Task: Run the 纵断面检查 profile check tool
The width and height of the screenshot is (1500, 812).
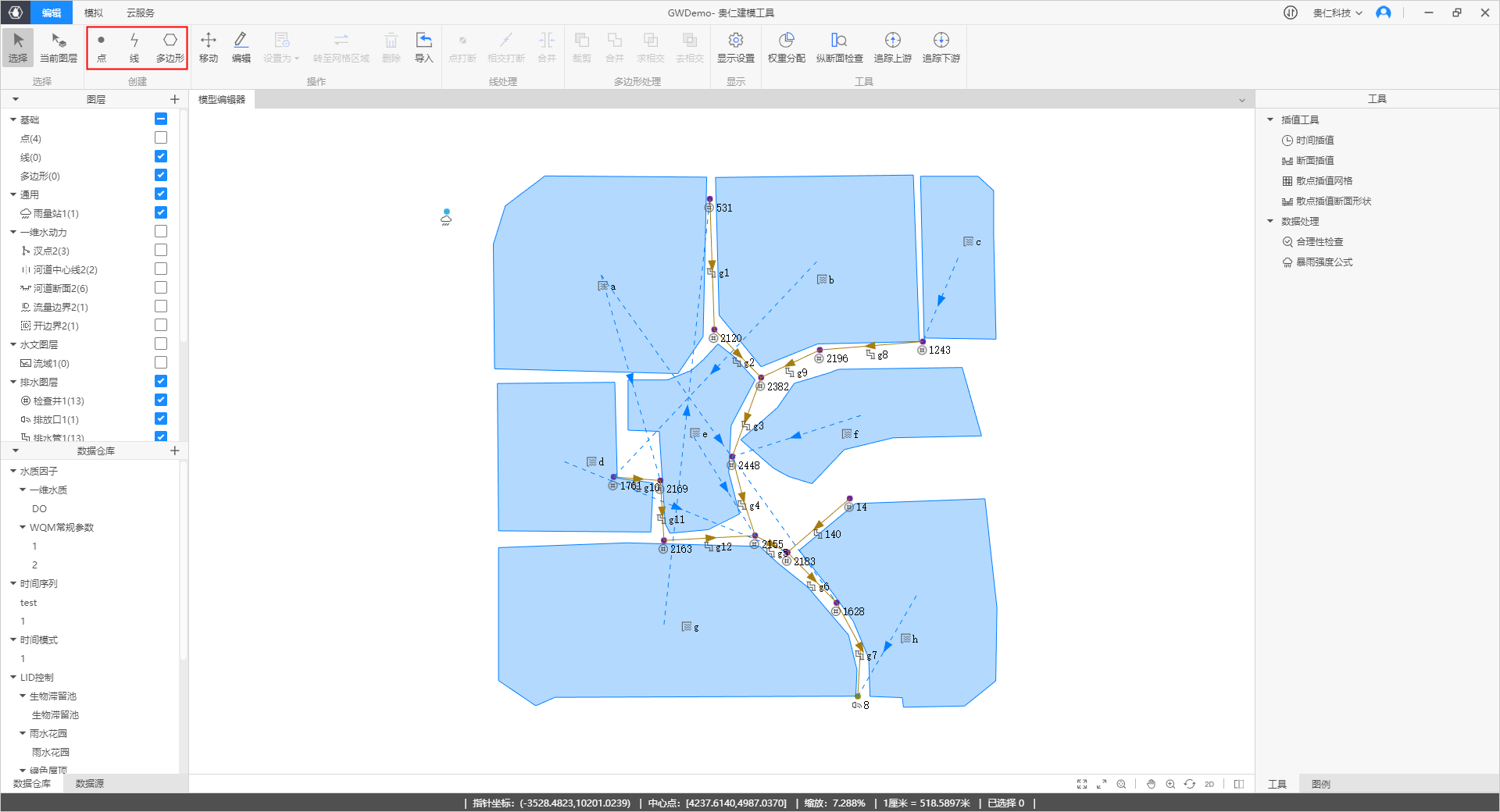Action: point(839,47)
